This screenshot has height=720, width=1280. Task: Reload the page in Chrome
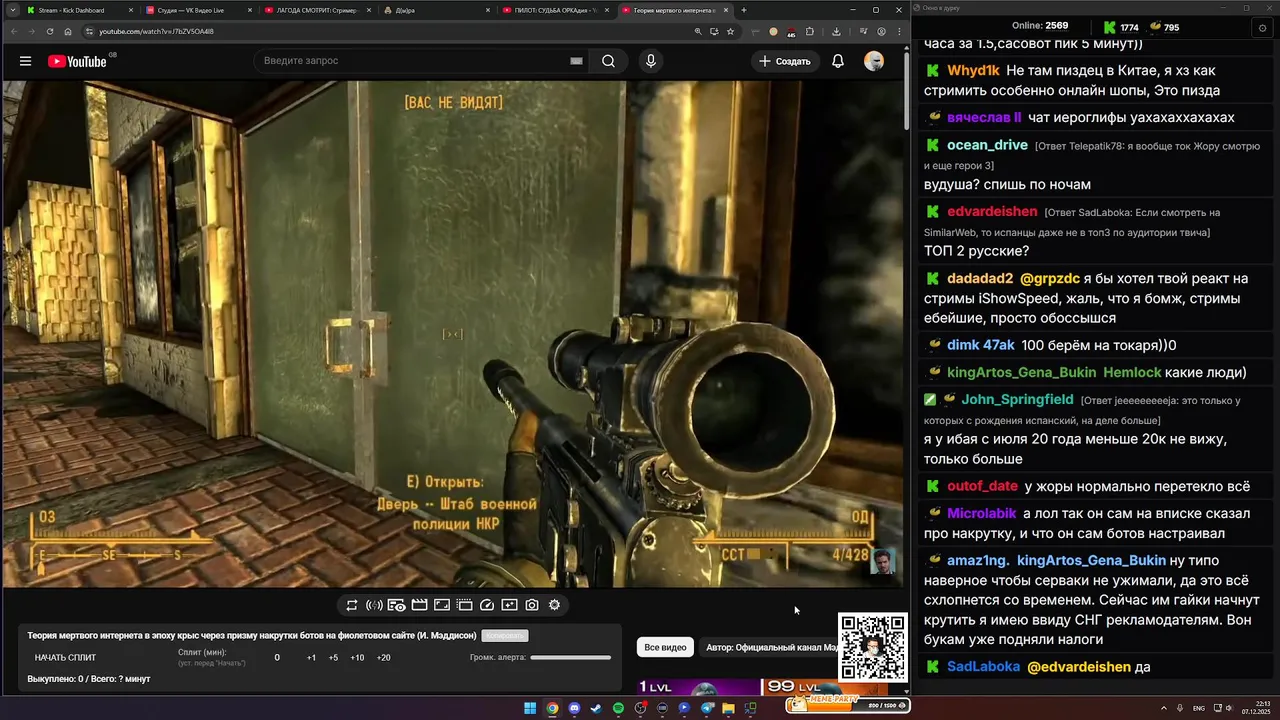pyautogui.click(x=50, y=31)
